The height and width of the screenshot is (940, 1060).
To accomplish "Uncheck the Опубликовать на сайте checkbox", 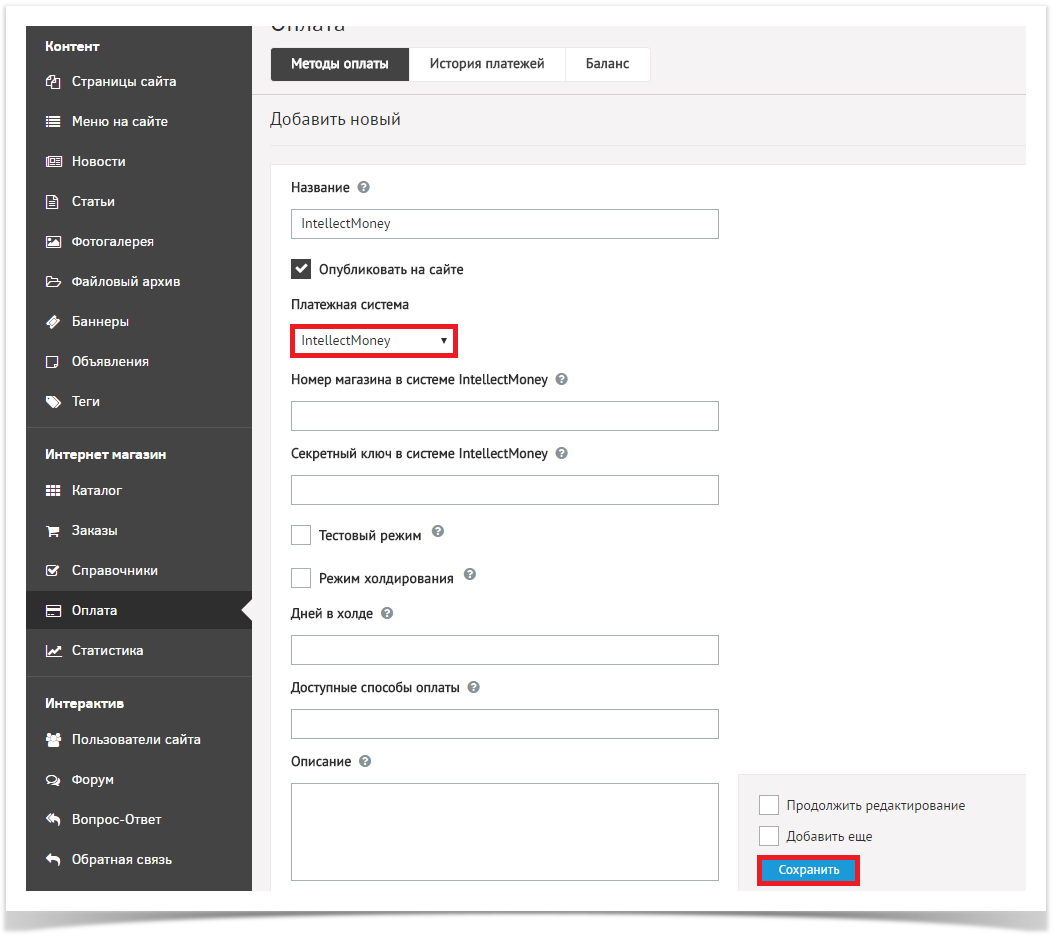I will 301,269.
